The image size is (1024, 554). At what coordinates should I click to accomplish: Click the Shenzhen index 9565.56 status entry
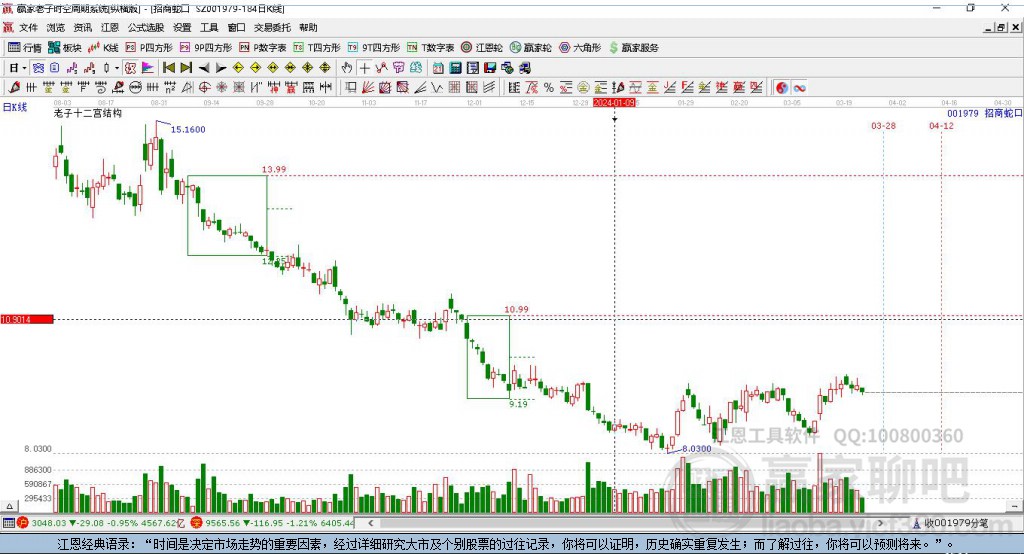[x=273, y=523]
